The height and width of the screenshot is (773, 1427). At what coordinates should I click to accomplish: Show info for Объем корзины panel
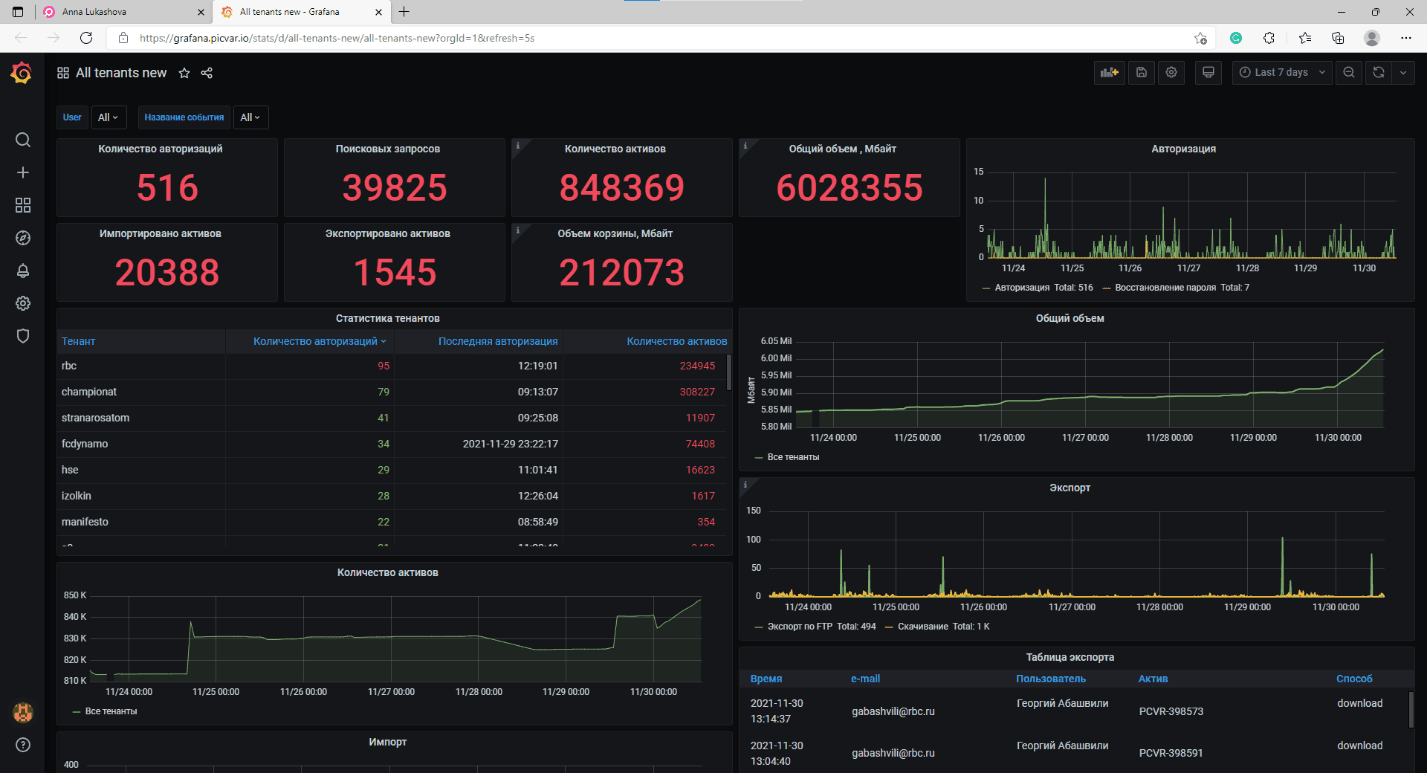click(518, 230)
